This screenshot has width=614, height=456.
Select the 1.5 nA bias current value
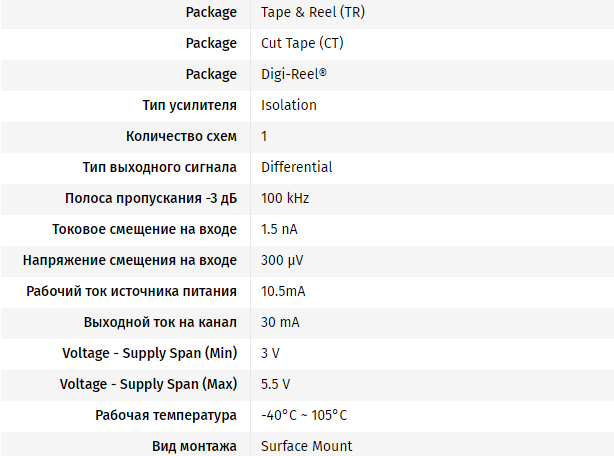click(279, 229)
